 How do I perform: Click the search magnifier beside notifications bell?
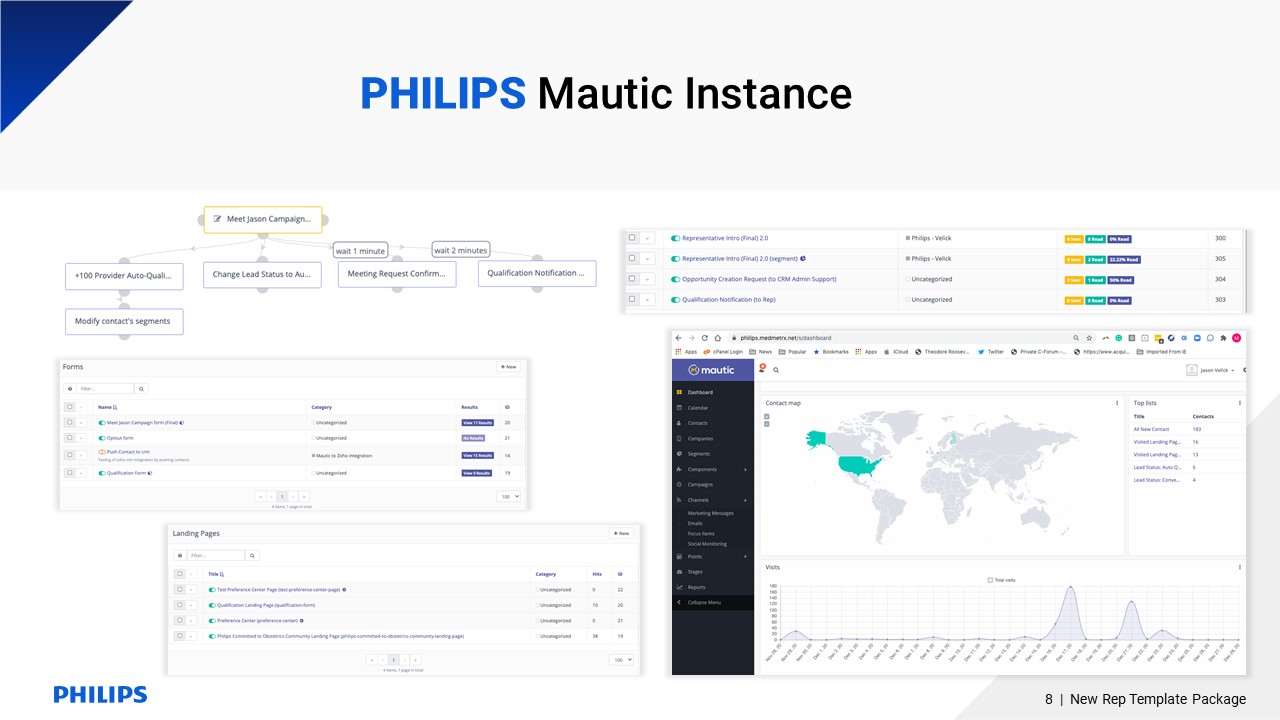pos(775,370)
